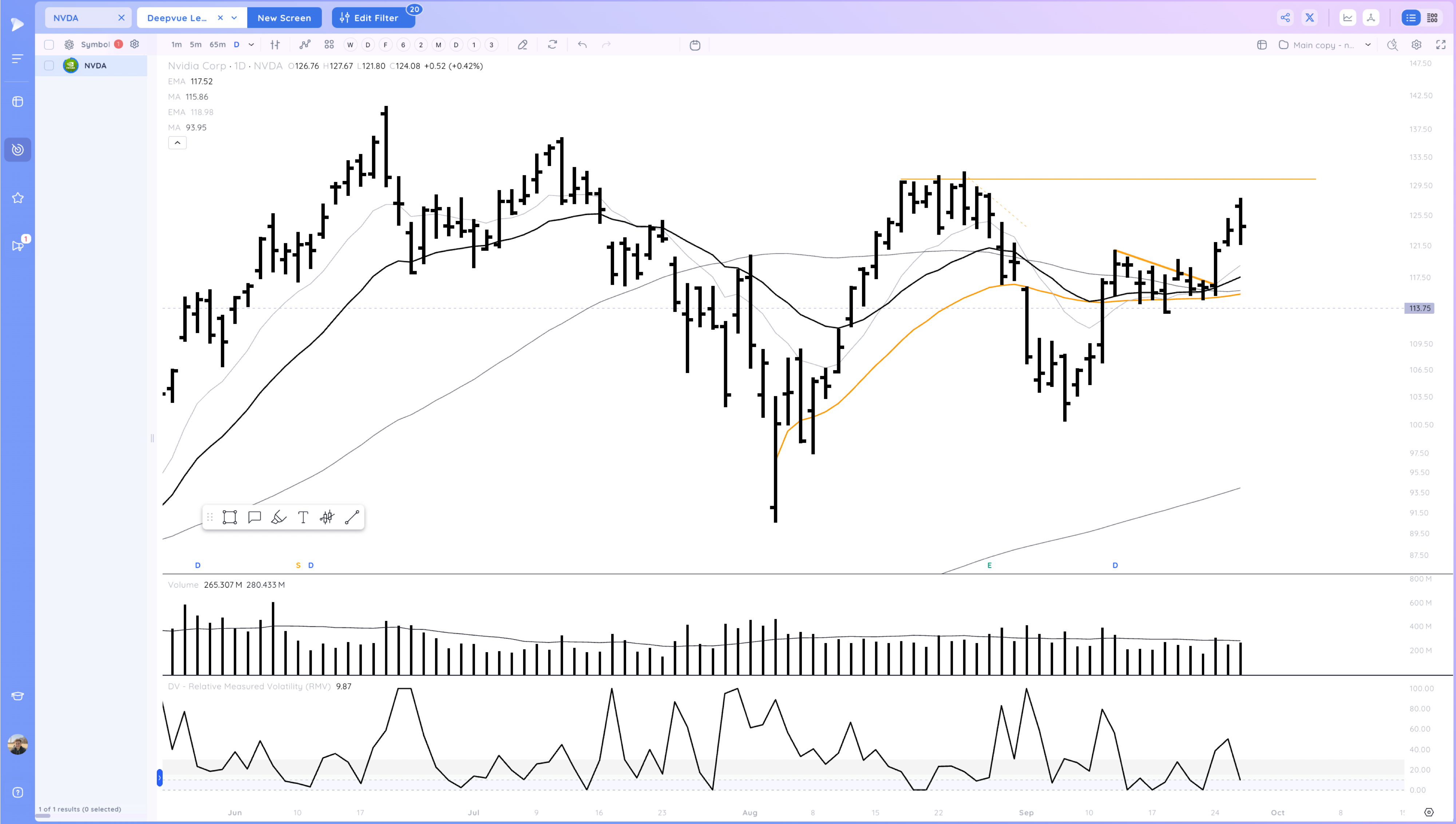Click the 113.75 price level marker
This screenshot has height=824, width=1456.
pyautogui.click(x=1419, y=308)
